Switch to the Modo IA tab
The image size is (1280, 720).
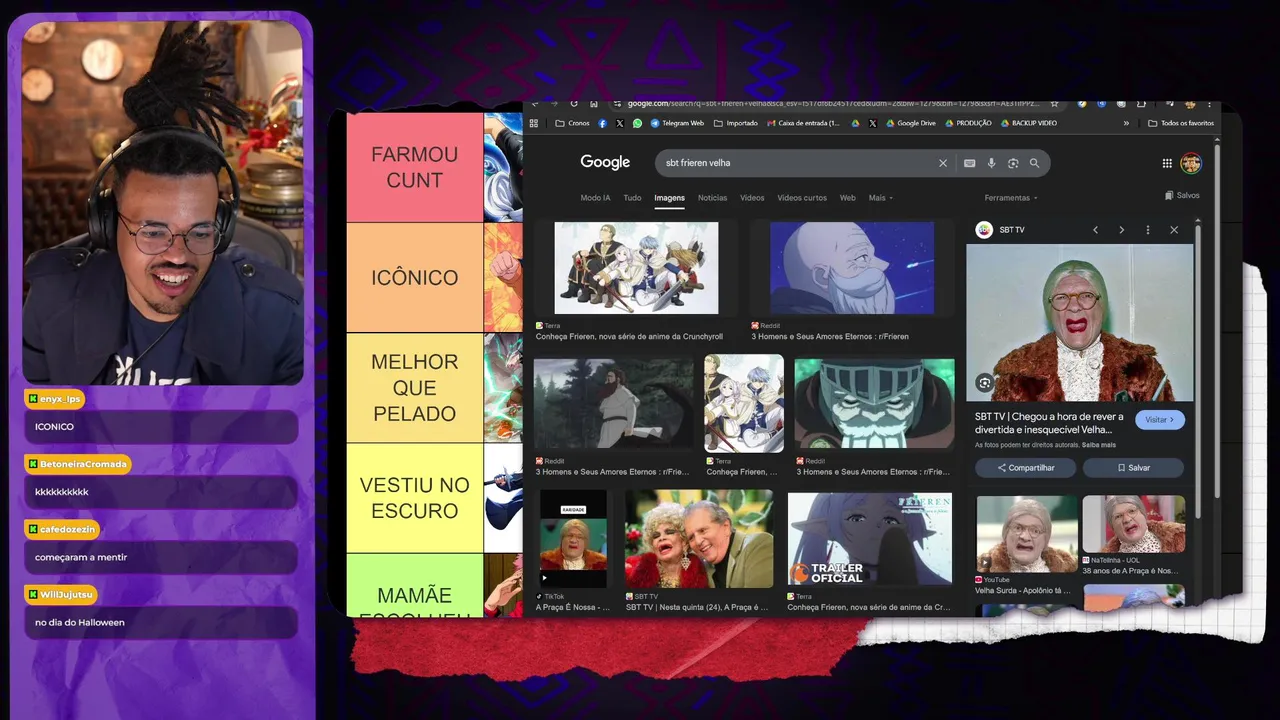[x=595, y=198]
